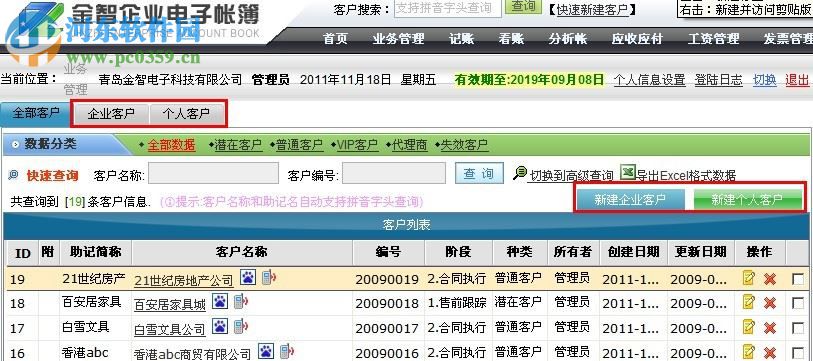Viewport: 813px width, 361px height.
Task: Filter by 潜在客户 category
Action: click(238, 145)
